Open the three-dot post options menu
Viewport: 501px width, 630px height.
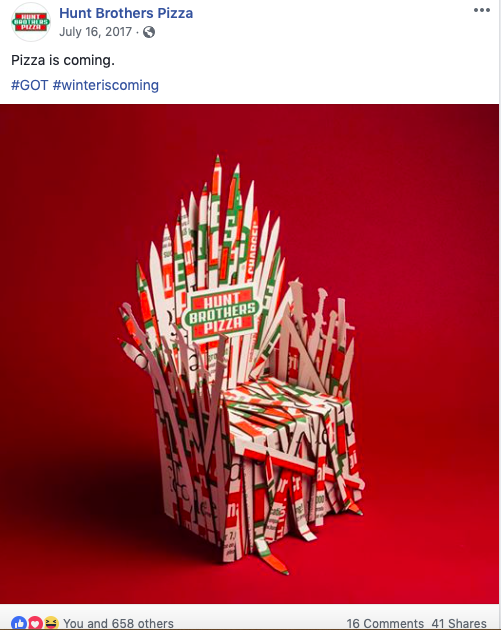pyautogui.click(x=482, y=10)
